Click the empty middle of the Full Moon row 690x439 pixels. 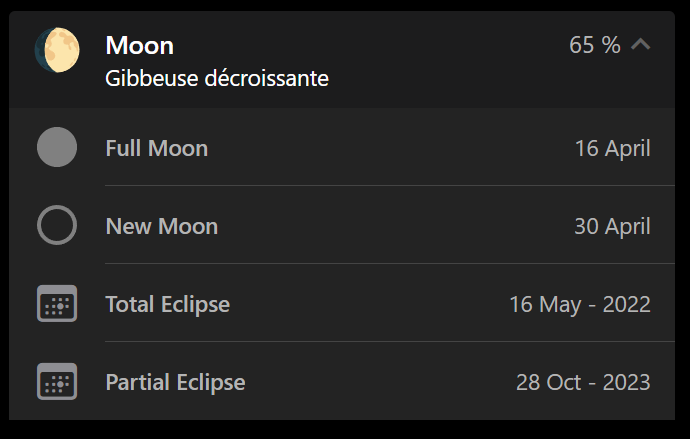390,149
